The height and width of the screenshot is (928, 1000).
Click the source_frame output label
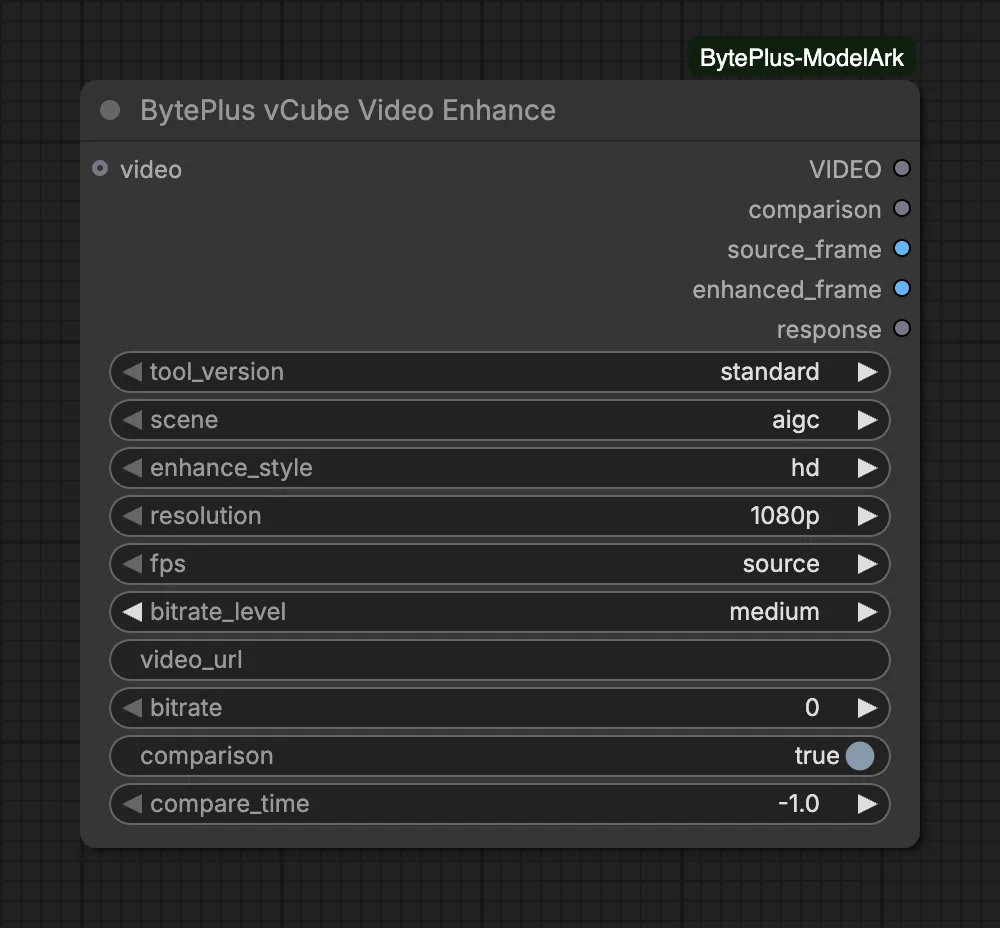tap(804, 249)
